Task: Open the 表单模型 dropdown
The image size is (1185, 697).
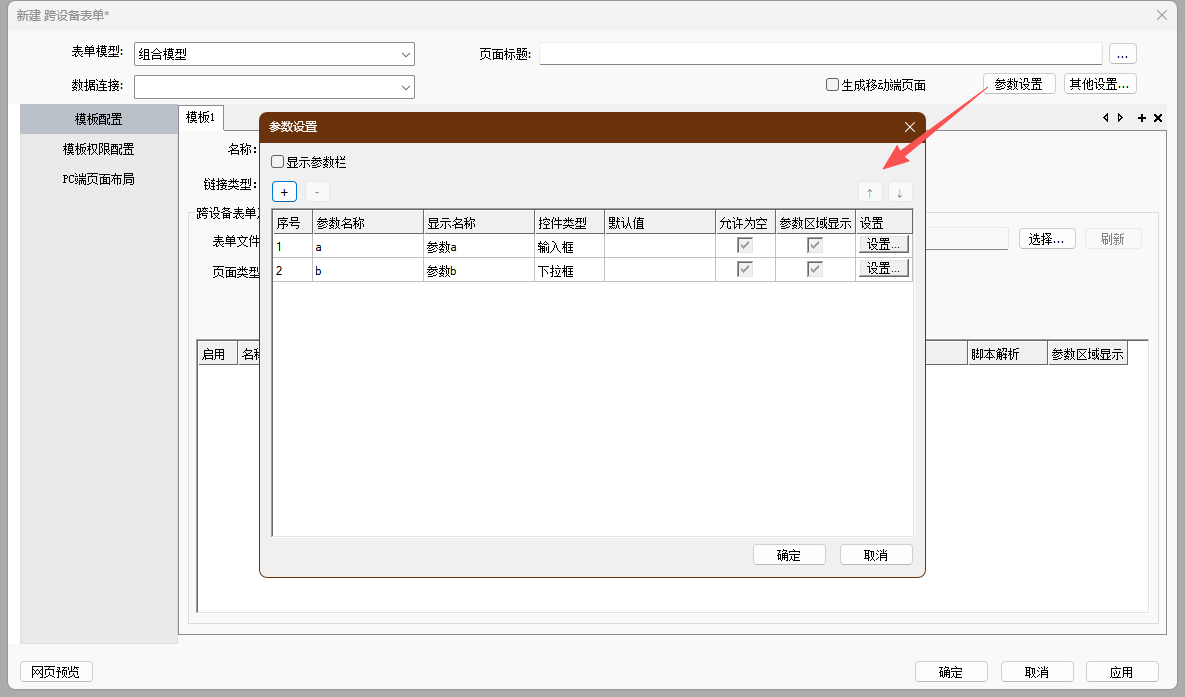Action: tap(406, 54)
